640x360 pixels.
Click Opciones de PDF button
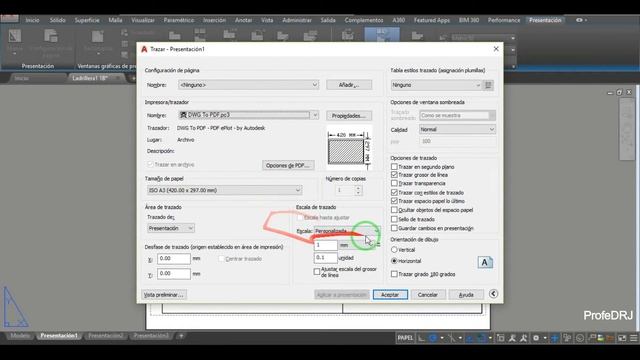288,165
